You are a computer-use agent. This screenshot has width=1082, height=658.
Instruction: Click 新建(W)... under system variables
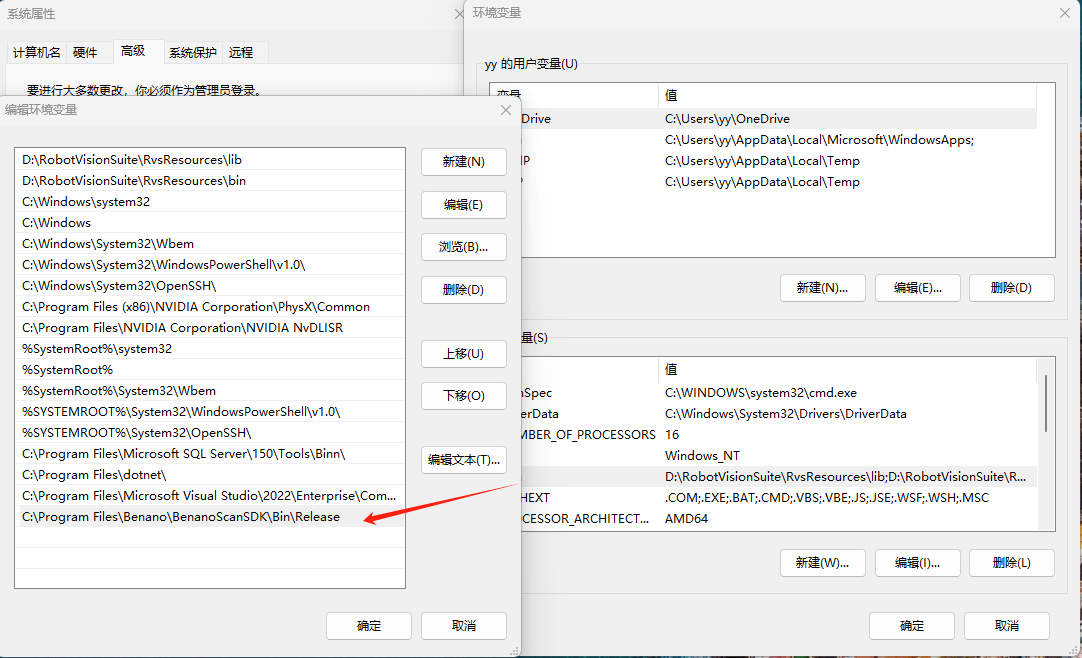click(822, 563)
